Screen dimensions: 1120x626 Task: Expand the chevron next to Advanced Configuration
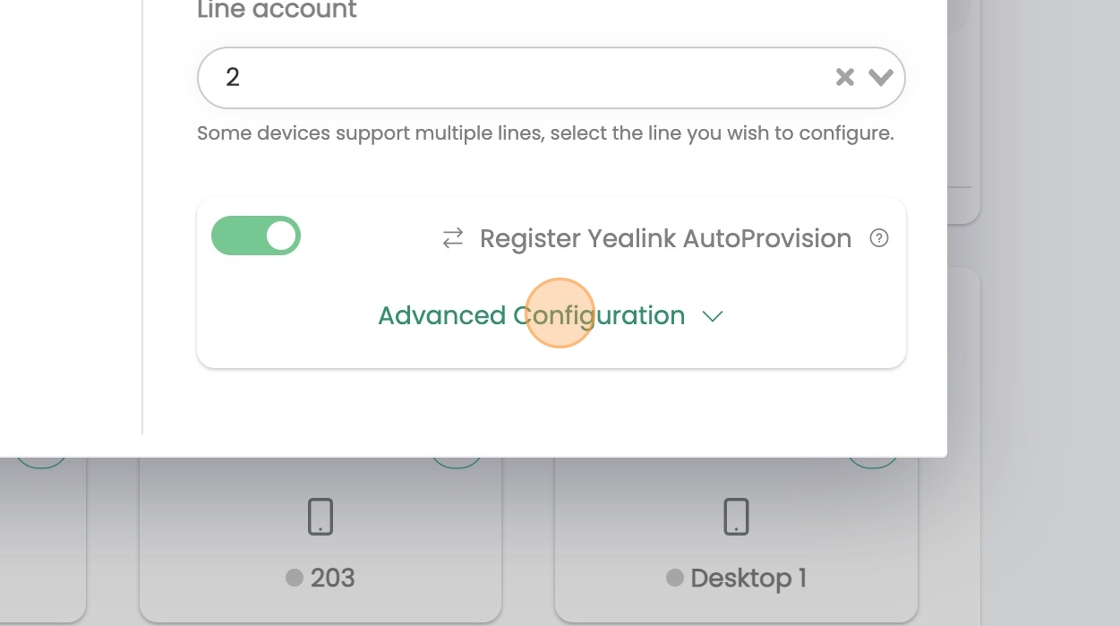coord(713,316)
